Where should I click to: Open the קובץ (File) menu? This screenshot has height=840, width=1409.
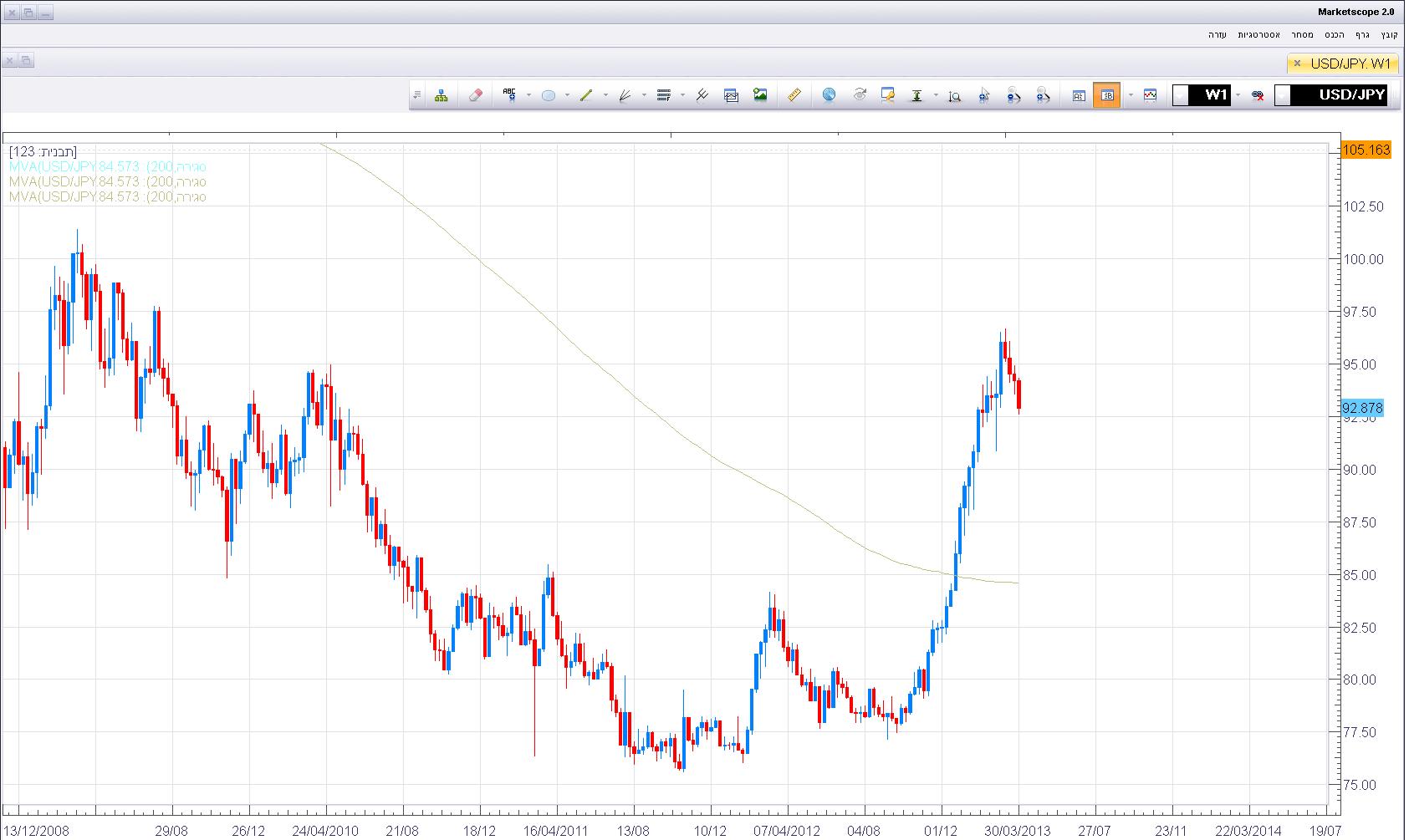(1389, 34)
